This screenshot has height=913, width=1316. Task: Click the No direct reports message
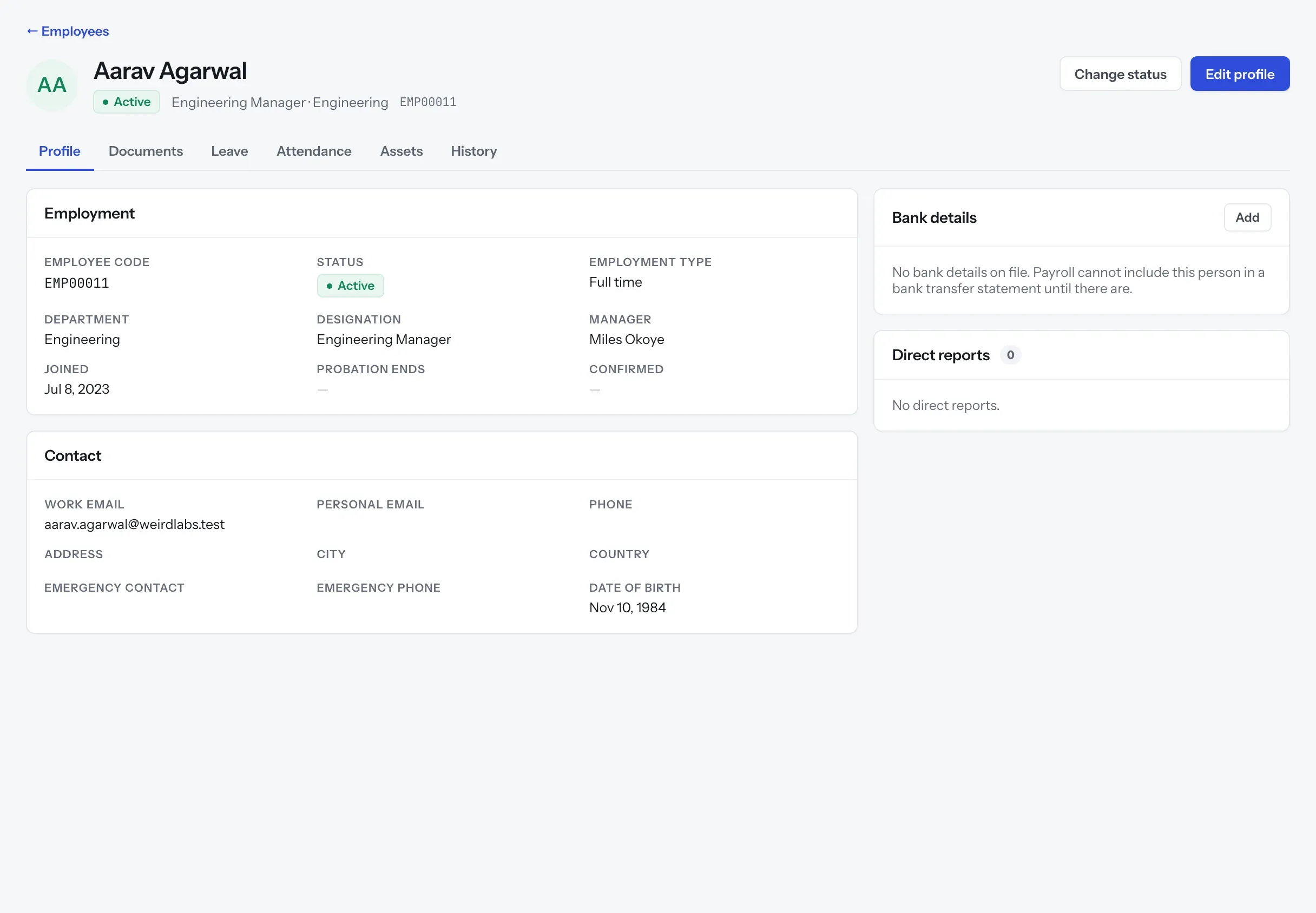(x=945, y=405)
